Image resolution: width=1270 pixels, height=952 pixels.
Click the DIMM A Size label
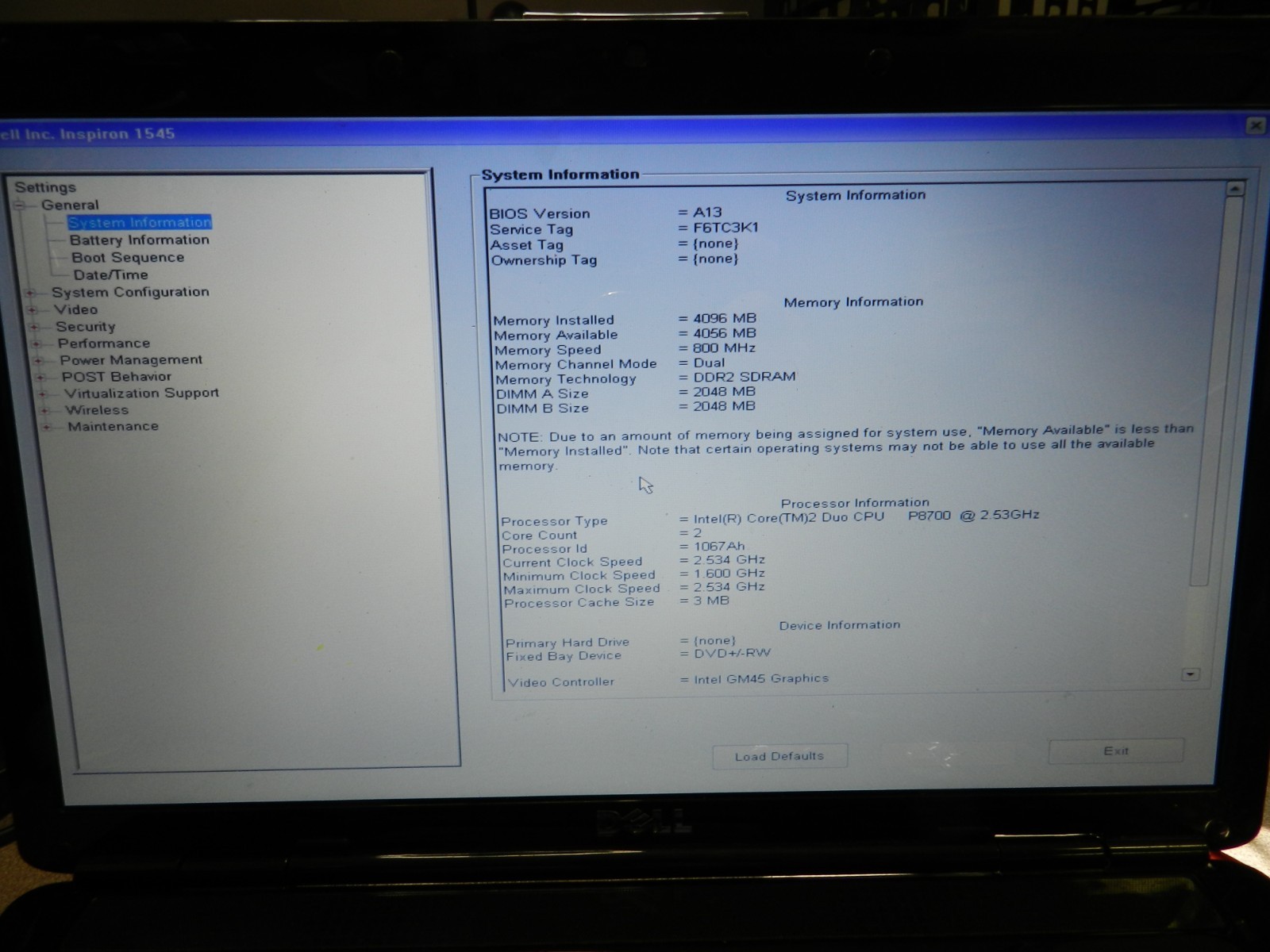542,393
